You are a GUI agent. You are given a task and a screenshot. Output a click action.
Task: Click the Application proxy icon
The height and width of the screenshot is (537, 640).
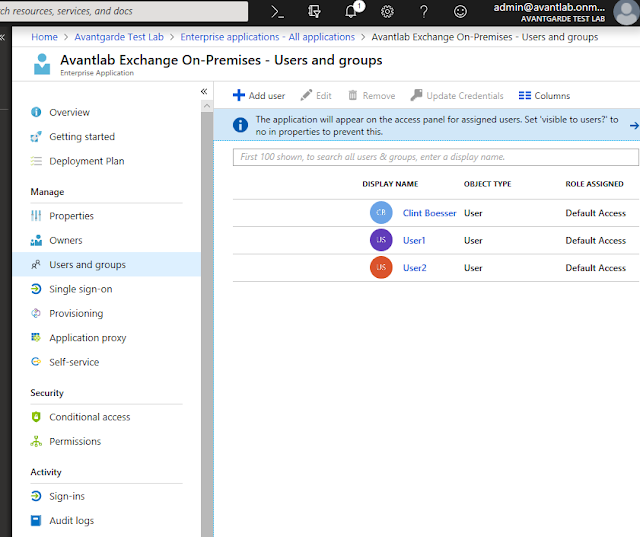tap(36, 337)
